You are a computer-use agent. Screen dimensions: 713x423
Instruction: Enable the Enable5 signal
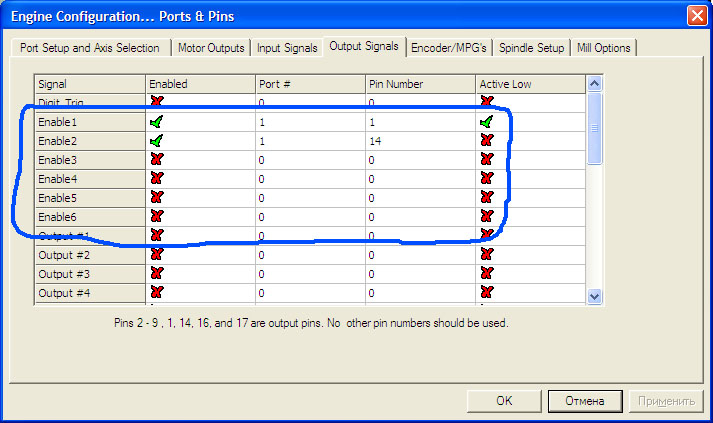157,198
